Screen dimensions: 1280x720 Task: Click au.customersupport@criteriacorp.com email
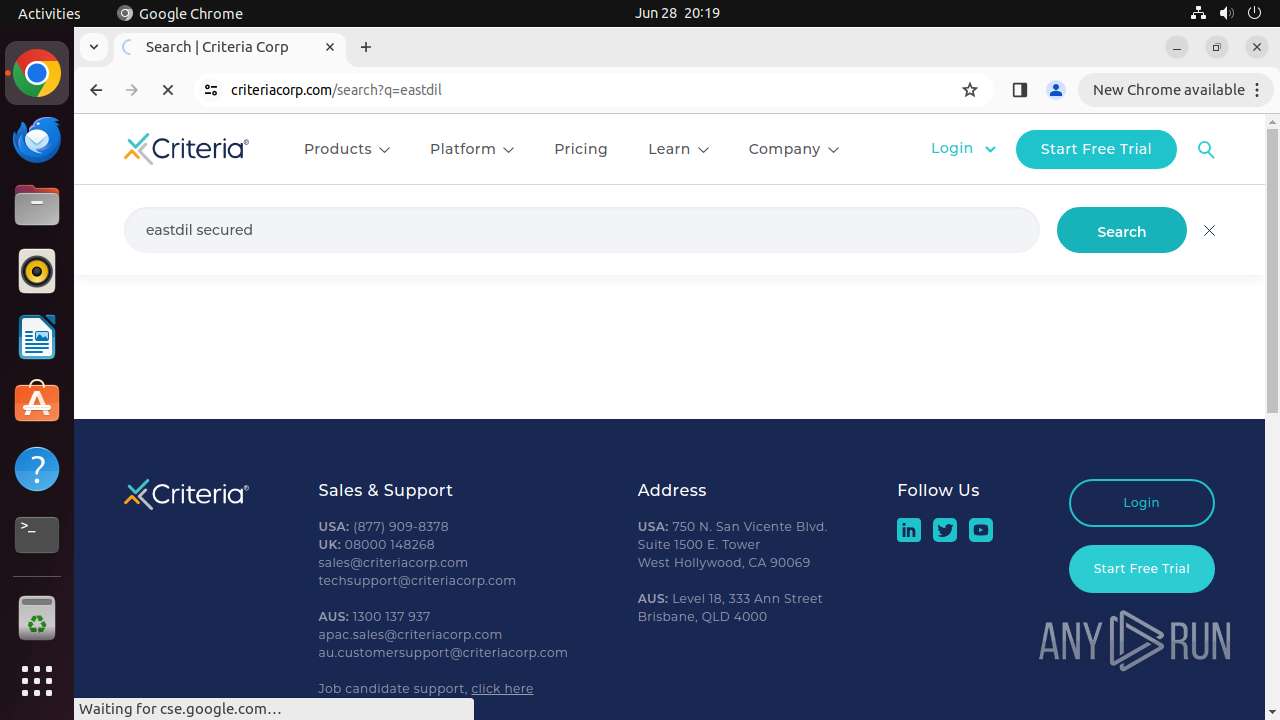tap(443, 652)
